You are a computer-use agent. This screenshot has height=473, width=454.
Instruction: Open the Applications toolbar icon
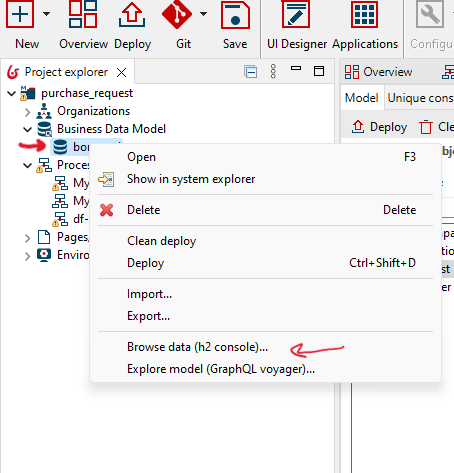(364, 14)
